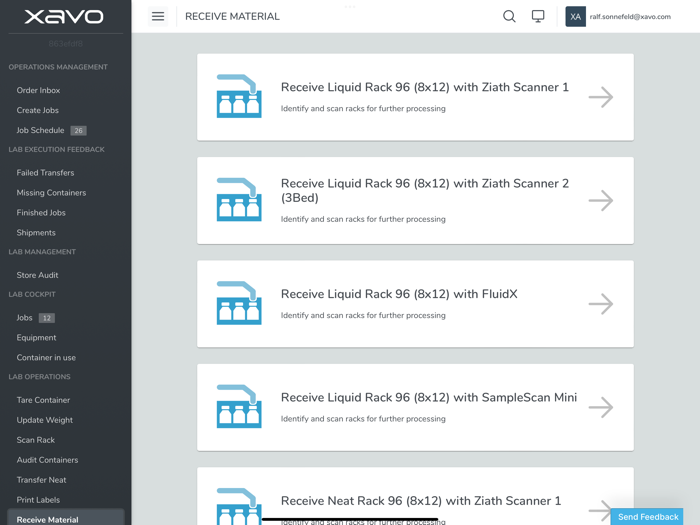
Task: Click arrow on Ziath Scanner 2 (3Bed) card
Action: click(601, 200)
